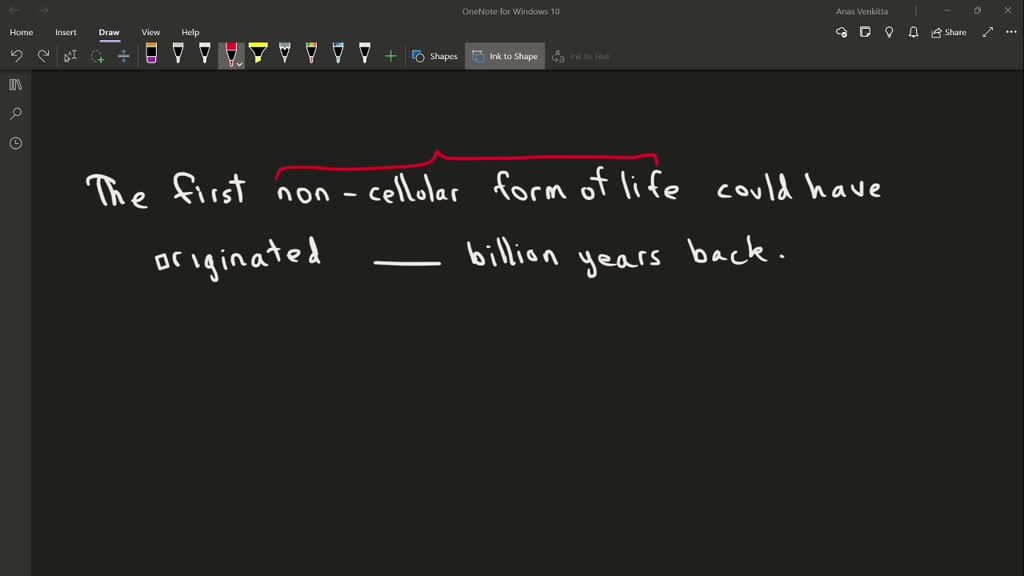Show the Notebooks sidebar

14,84
